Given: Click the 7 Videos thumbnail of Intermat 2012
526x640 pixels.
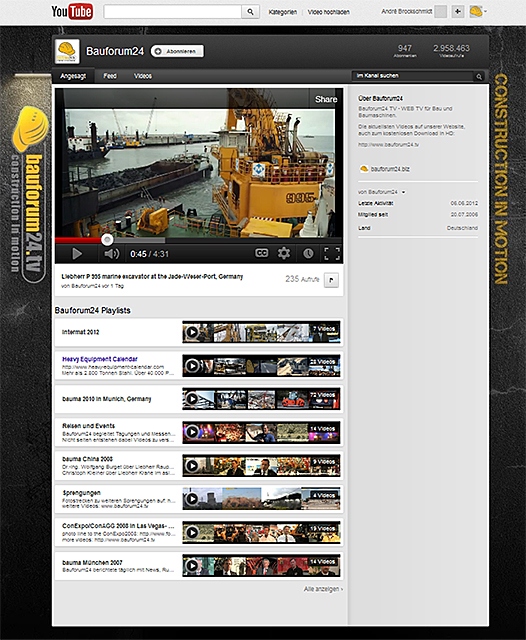Looking at the screenshot, I should (x=324, y=332).
